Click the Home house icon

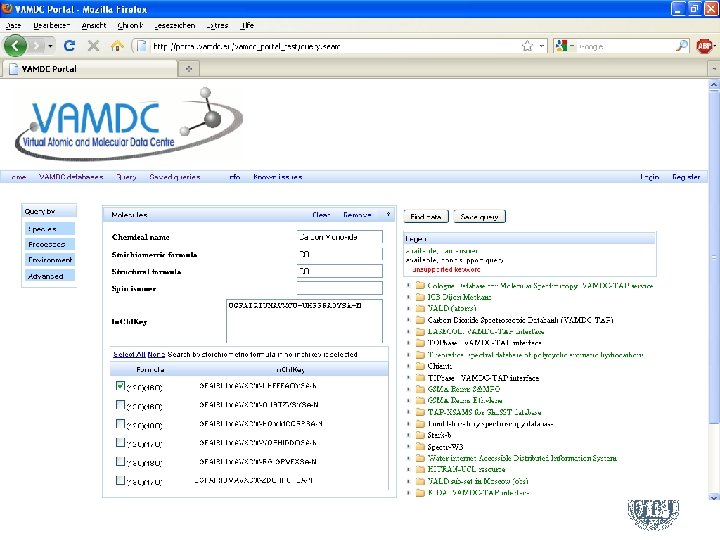tap(117, 45)
